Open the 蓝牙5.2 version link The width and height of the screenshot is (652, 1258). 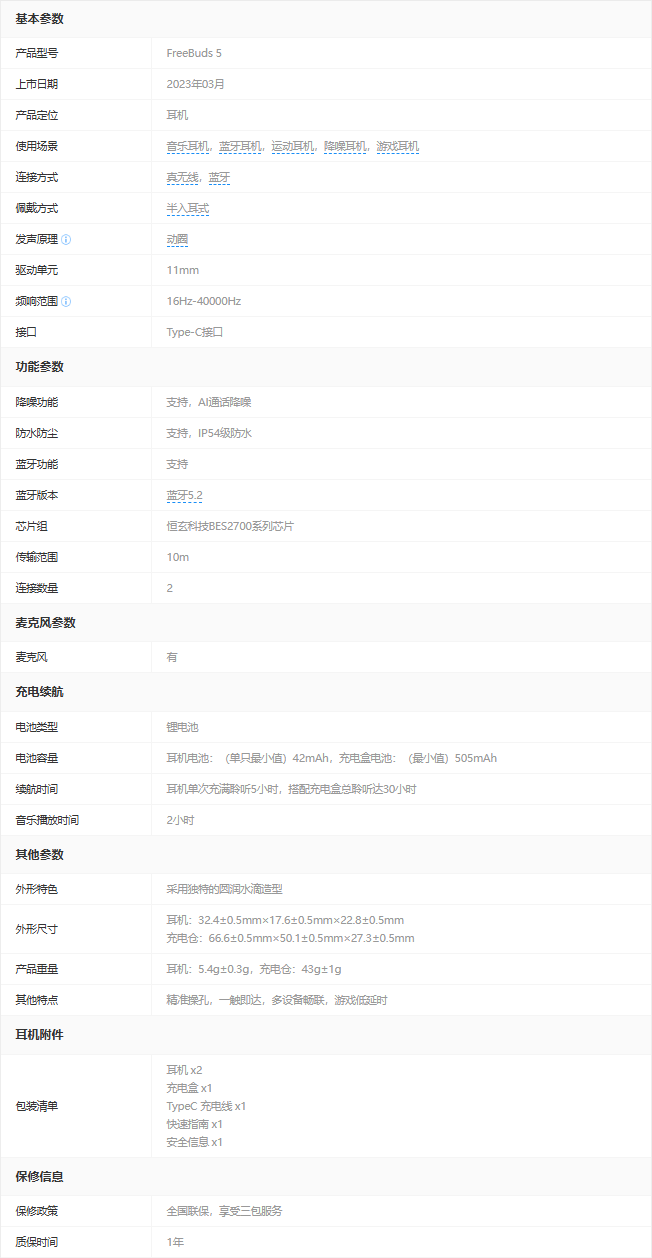[x=185, y=495]
